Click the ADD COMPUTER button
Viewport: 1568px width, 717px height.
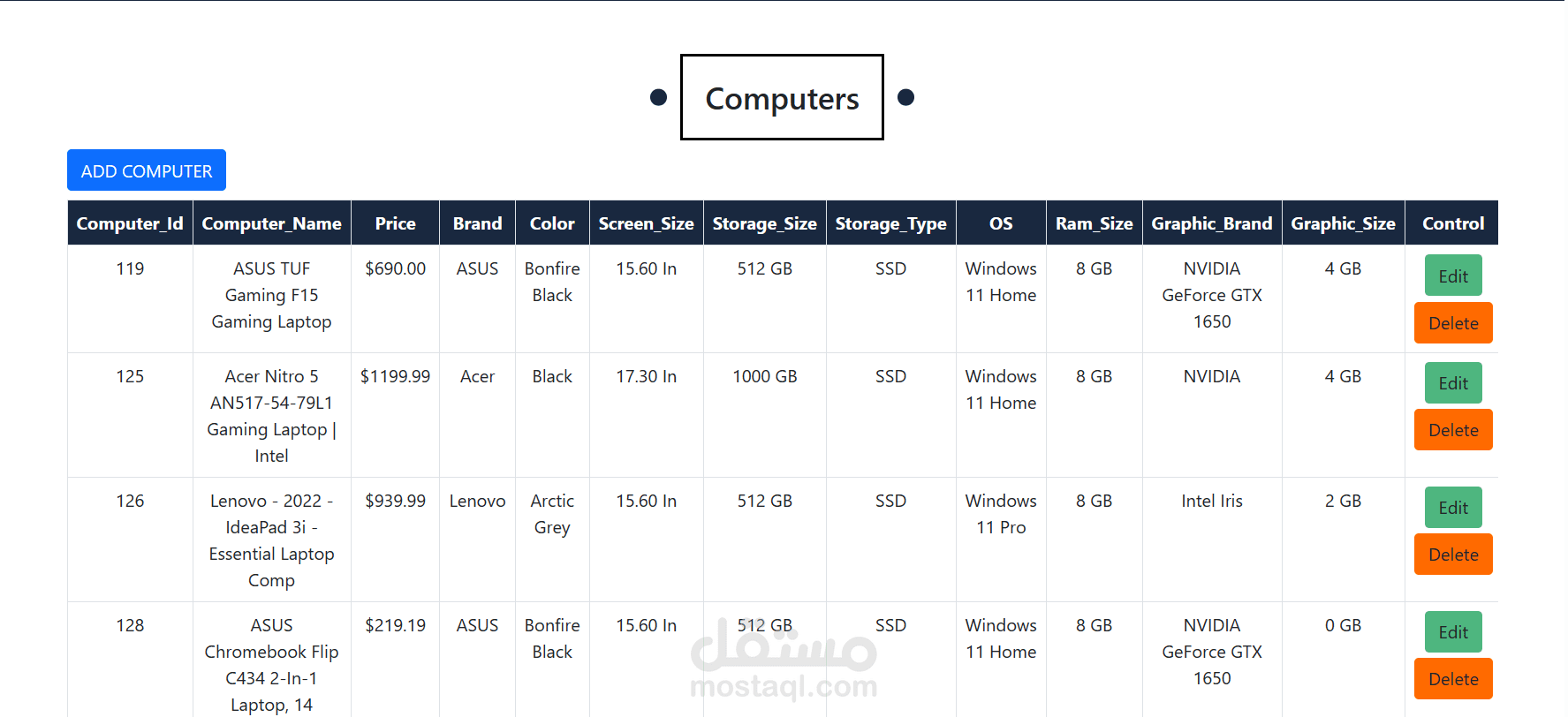click(147, 170)
